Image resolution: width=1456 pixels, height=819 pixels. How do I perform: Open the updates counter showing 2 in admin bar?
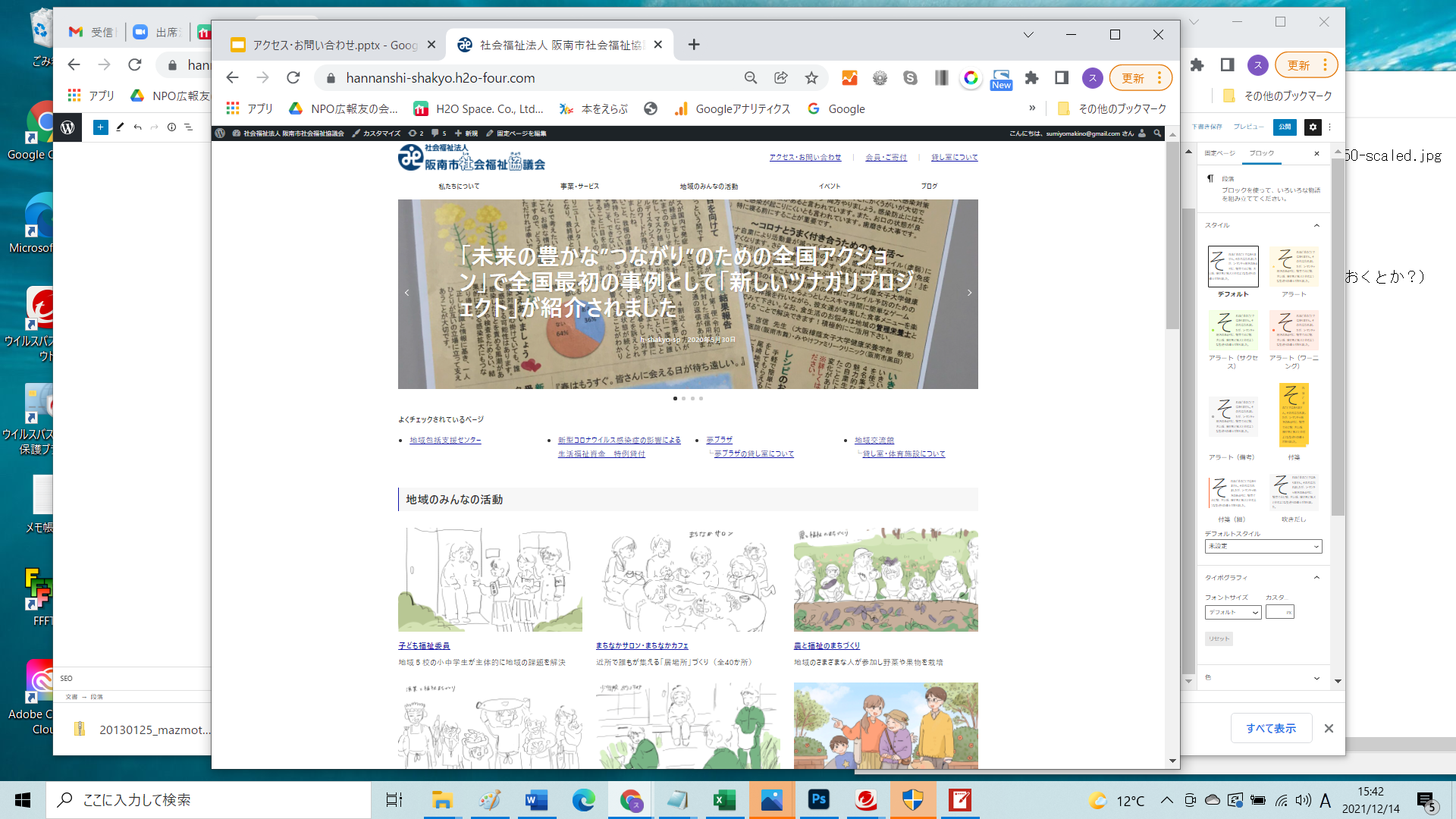pyautogui.click(x=416, y=133)
